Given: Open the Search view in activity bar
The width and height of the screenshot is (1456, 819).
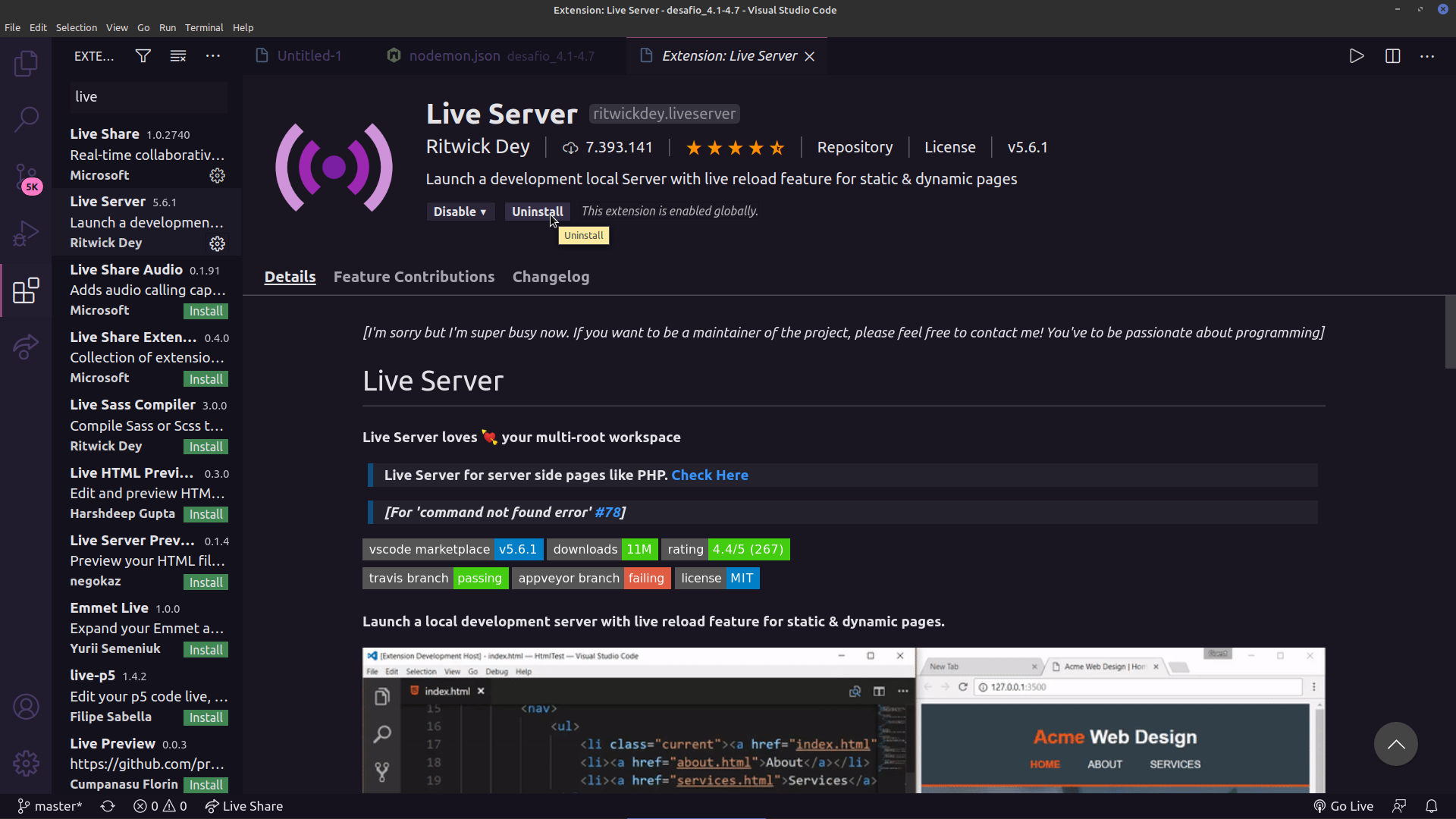Looking at the screenshot, I should pos(26,119).
